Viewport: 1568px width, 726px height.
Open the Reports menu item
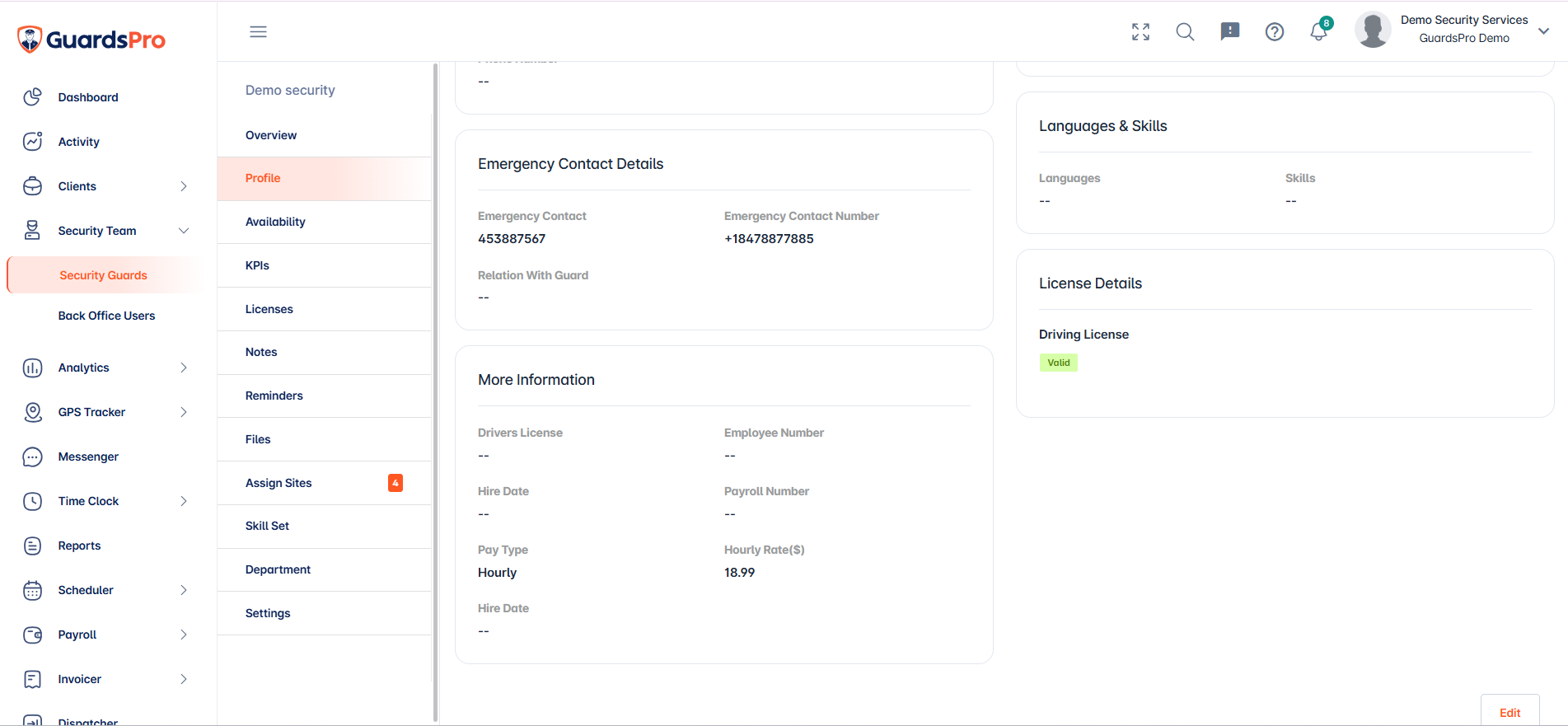click(x=79, y=546)
